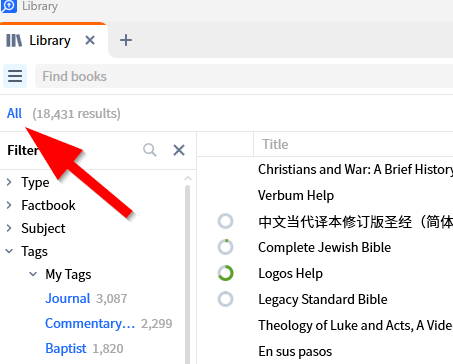
Task: Click the Logos Help reading progress circle
Action: [225, 273]
